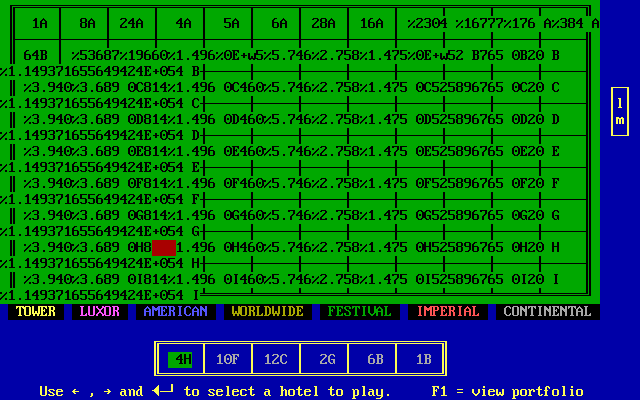Choose the IMPERIAL hotel label
The image size is (640, 400).
(x=448, y=312)
